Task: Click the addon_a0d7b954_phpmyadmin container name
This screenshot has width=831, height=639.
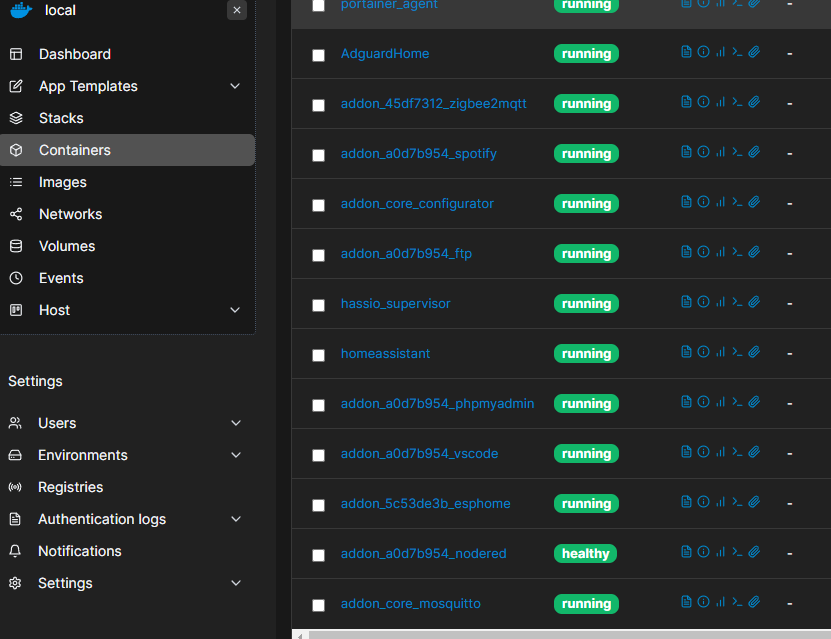Action: [x=437, y=403]
